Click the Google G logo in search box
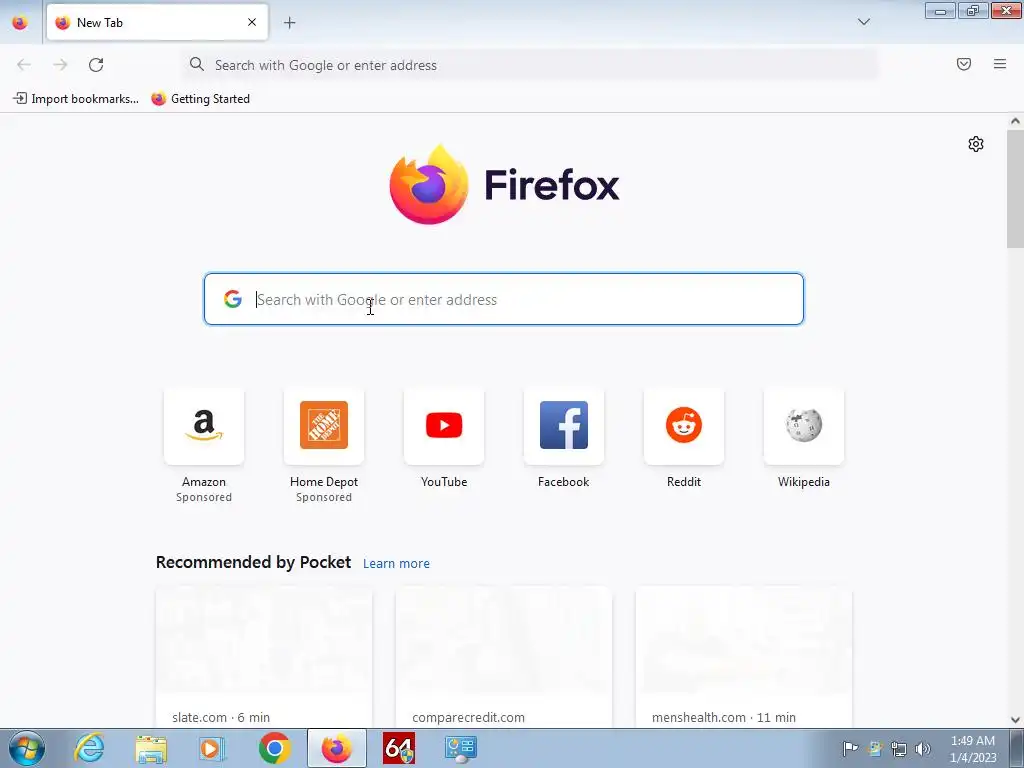The image size is (1024, 768). click(232, 299)
